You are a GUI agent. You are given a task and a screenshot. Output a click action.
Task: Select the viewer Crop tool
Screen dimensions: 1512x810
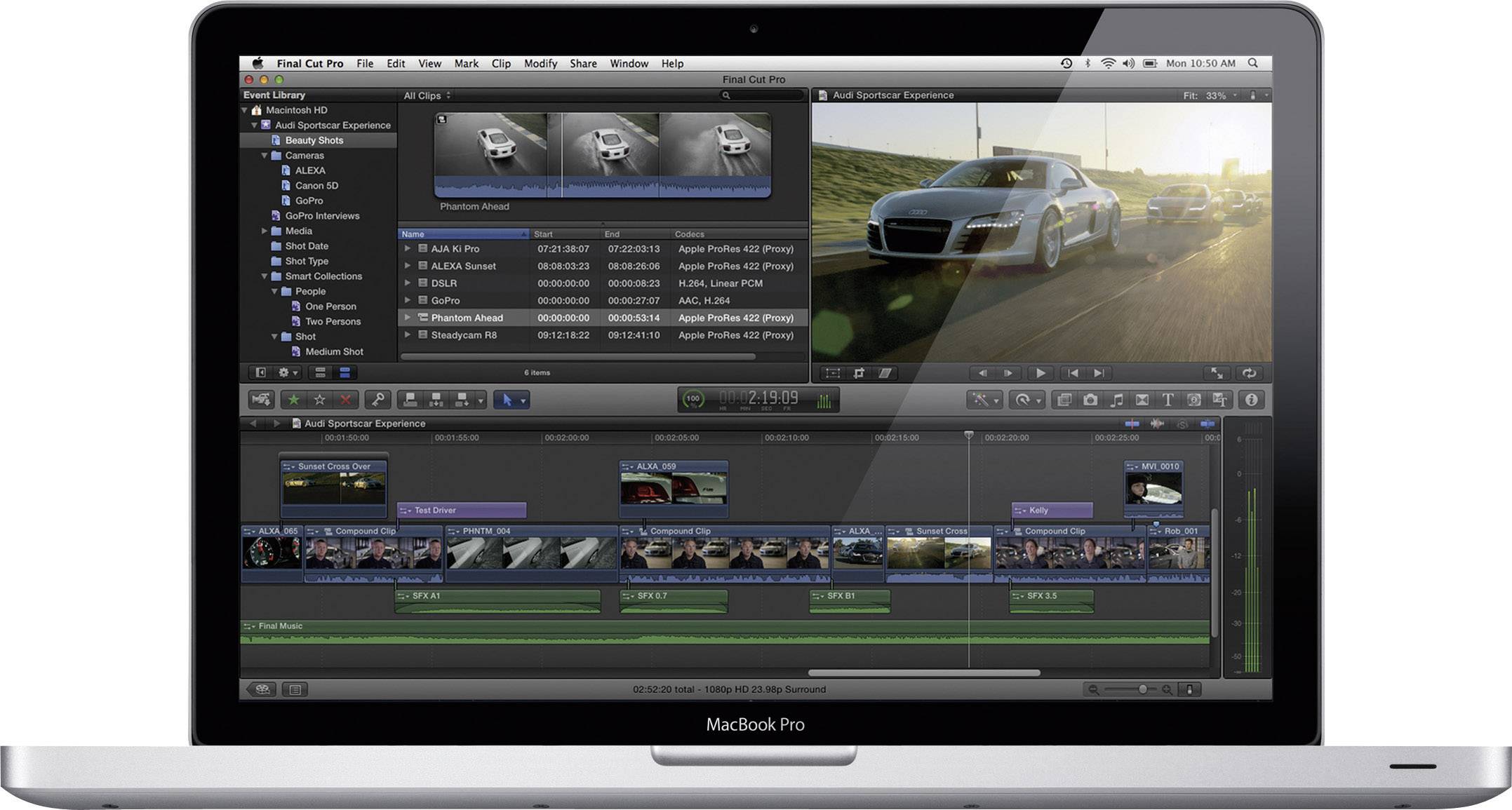point(859,373)
